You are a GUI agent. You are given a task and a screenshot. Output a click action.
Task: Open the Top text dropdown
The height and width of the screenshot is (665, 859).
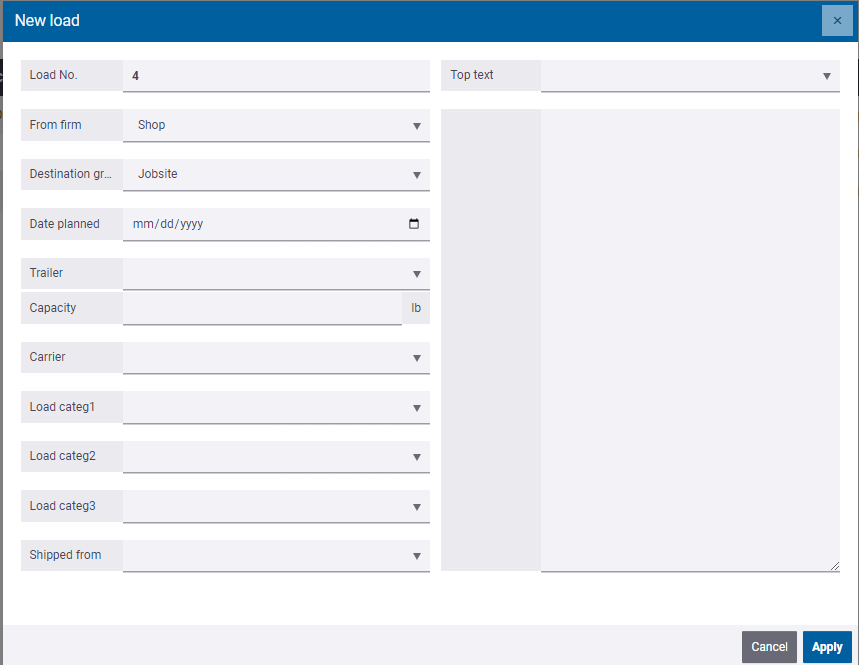coord(690,76)
